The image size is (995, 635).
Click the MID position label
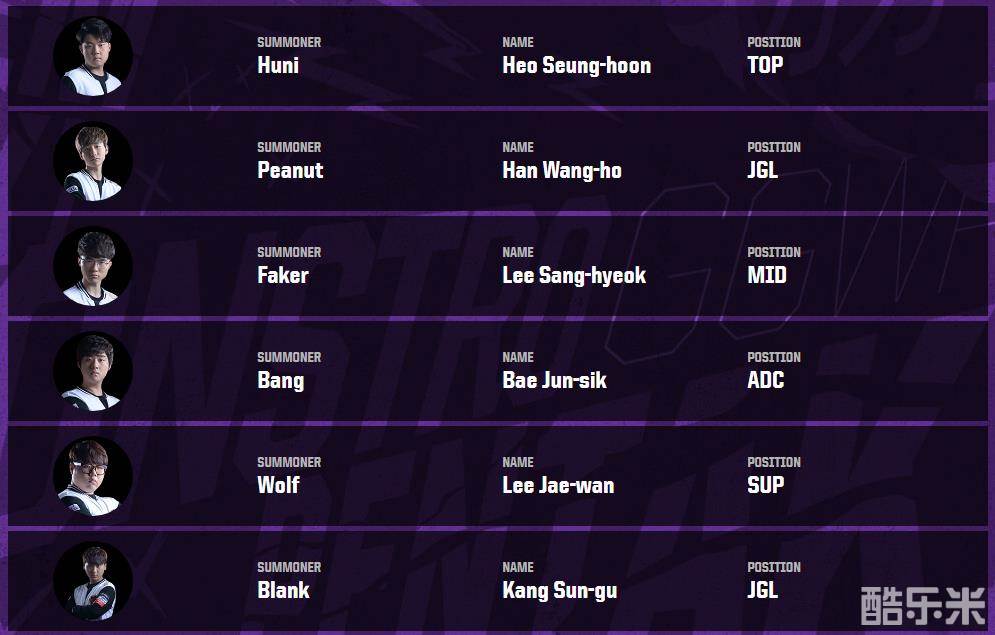[x=767, y=276]
